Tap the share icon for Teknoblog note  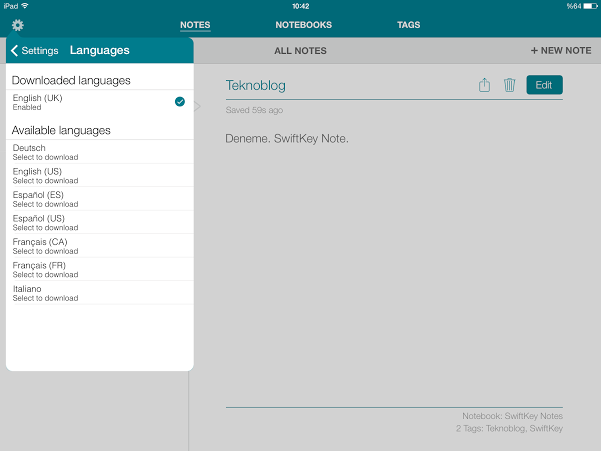pos(484,85)
